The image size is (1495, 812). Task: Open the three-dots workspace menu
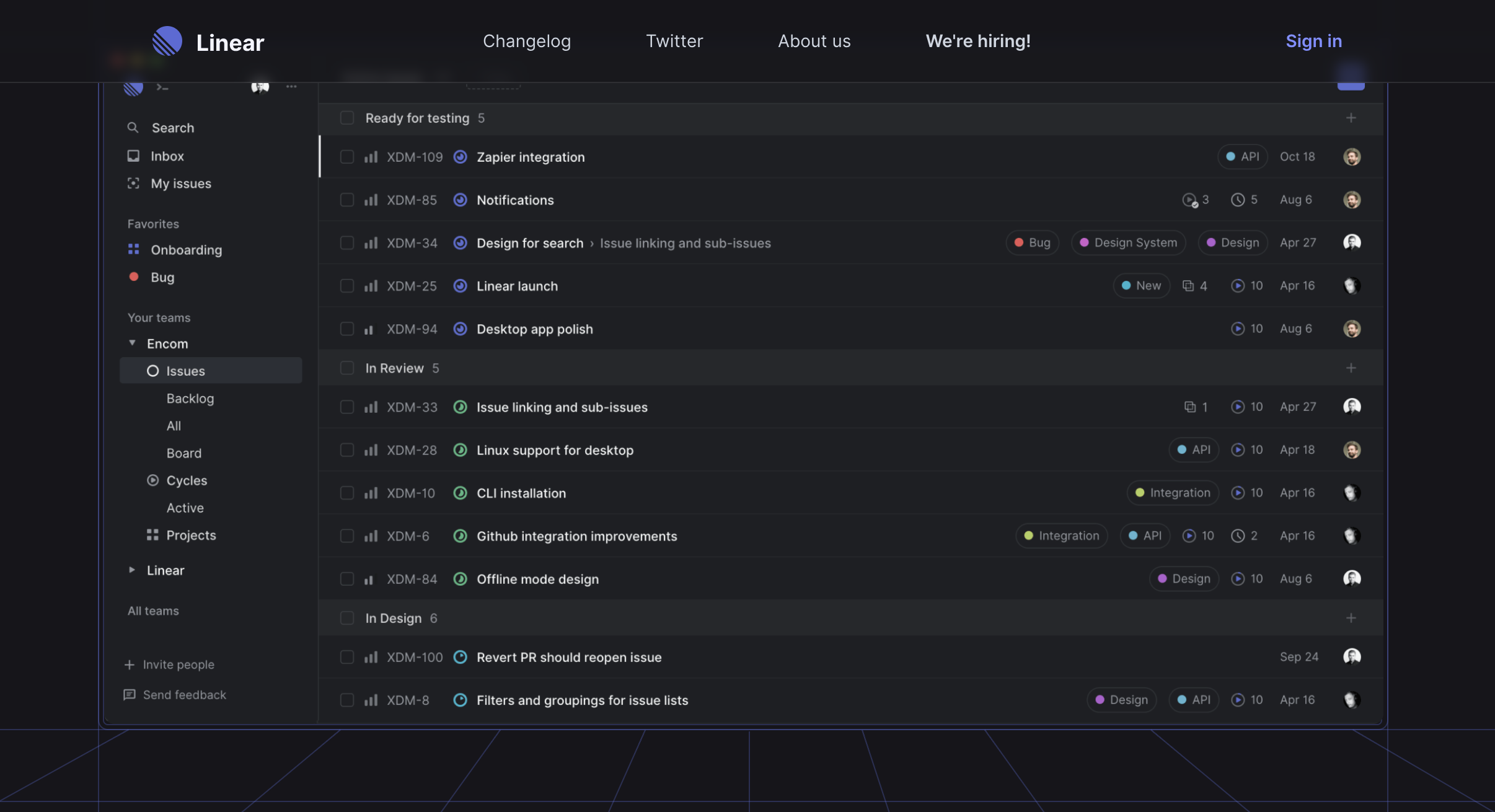[x=291, y=87]
